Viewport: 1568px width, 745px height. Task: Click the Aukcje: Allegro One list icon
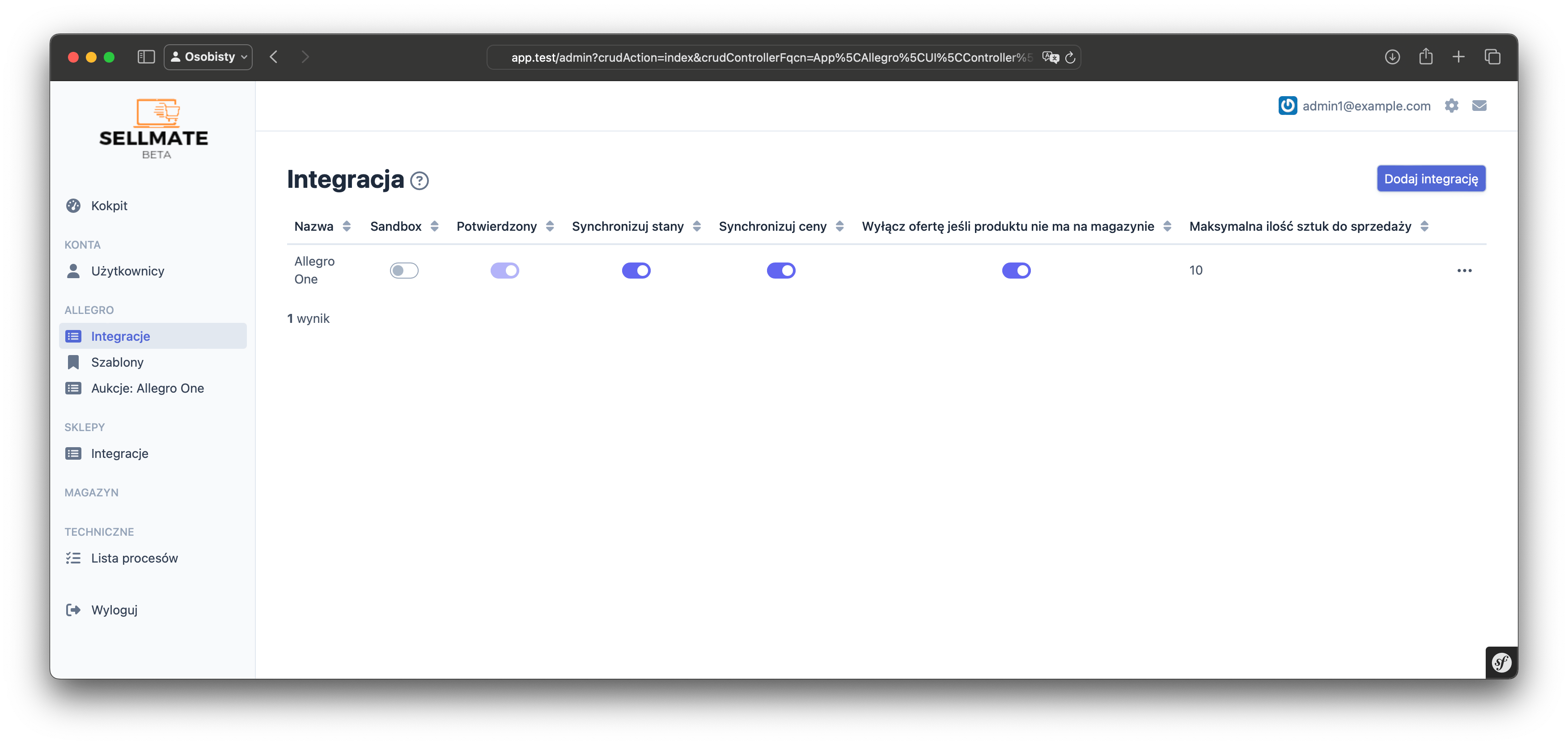pos(73,388)
